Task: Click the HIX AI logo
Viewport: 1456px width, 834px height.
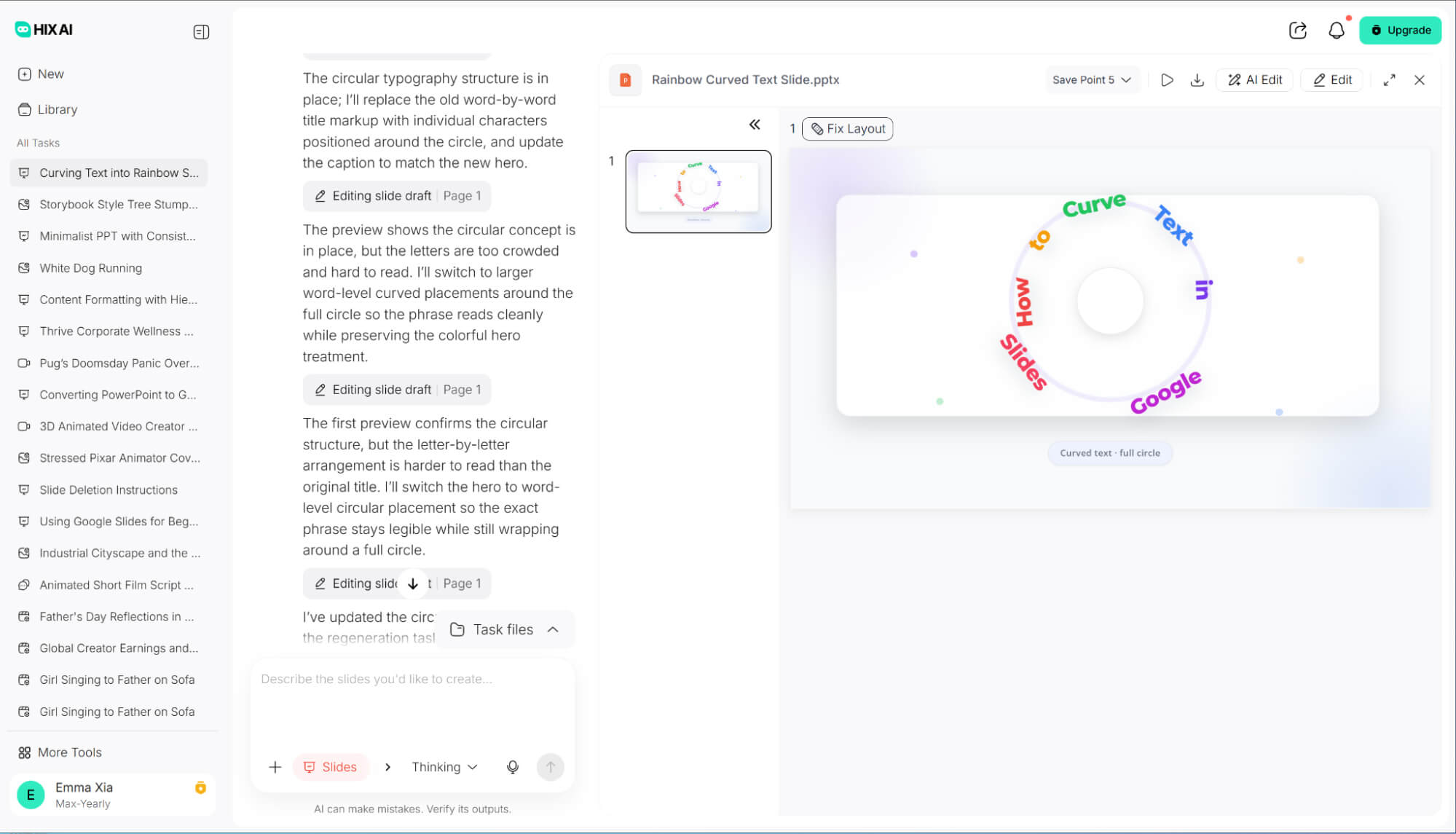Action: (44, 30)
